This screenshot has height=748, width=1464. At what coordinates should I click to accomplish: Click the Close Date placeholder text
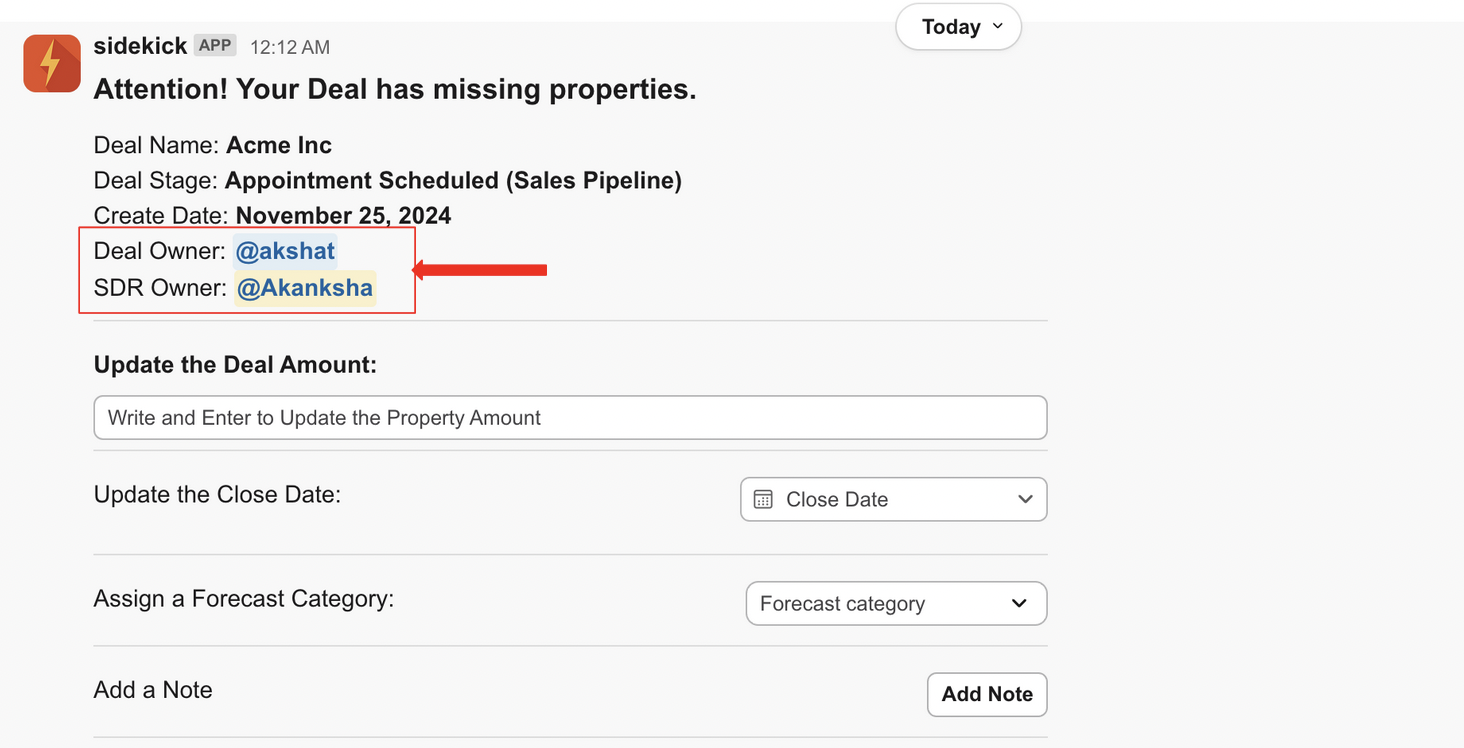(x=837, y=499)
